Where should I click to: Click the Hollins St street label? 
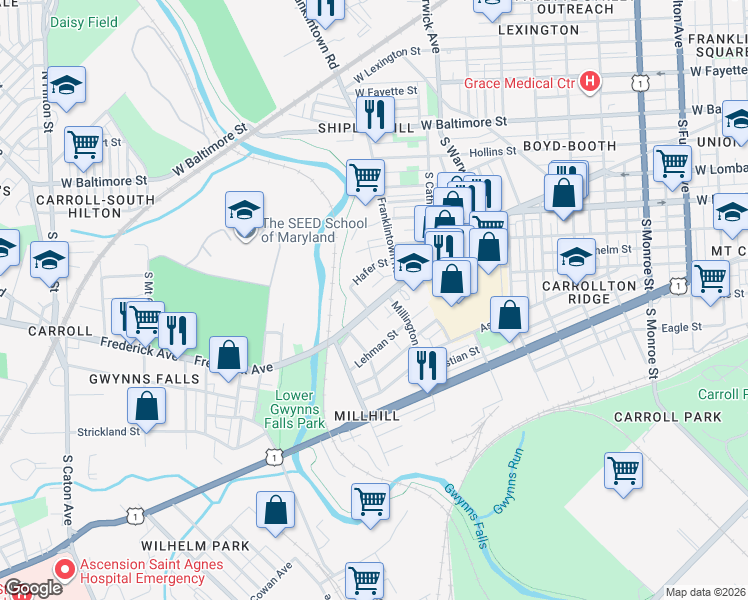pos(493,152)
